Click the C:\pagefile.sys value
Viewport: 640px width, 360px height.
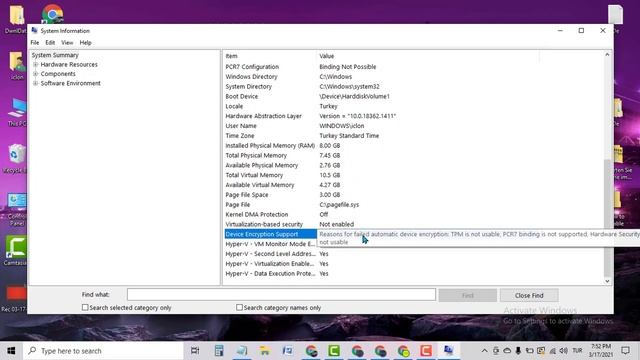339,204
